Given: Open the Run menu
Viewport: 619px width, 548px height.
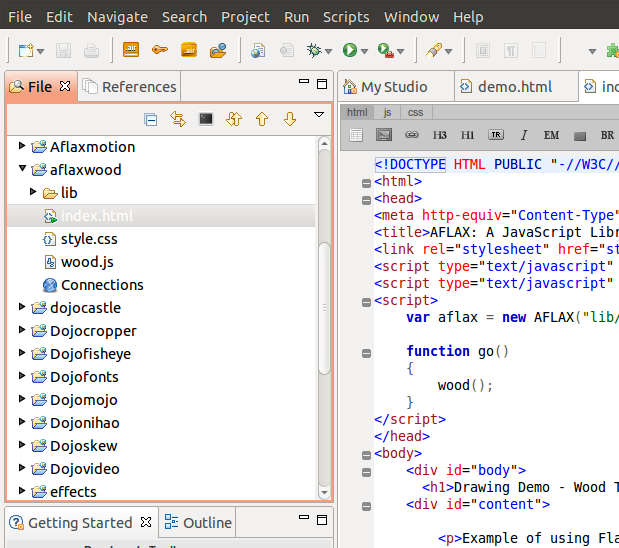Looking at the screenshot, I should 296,17.
